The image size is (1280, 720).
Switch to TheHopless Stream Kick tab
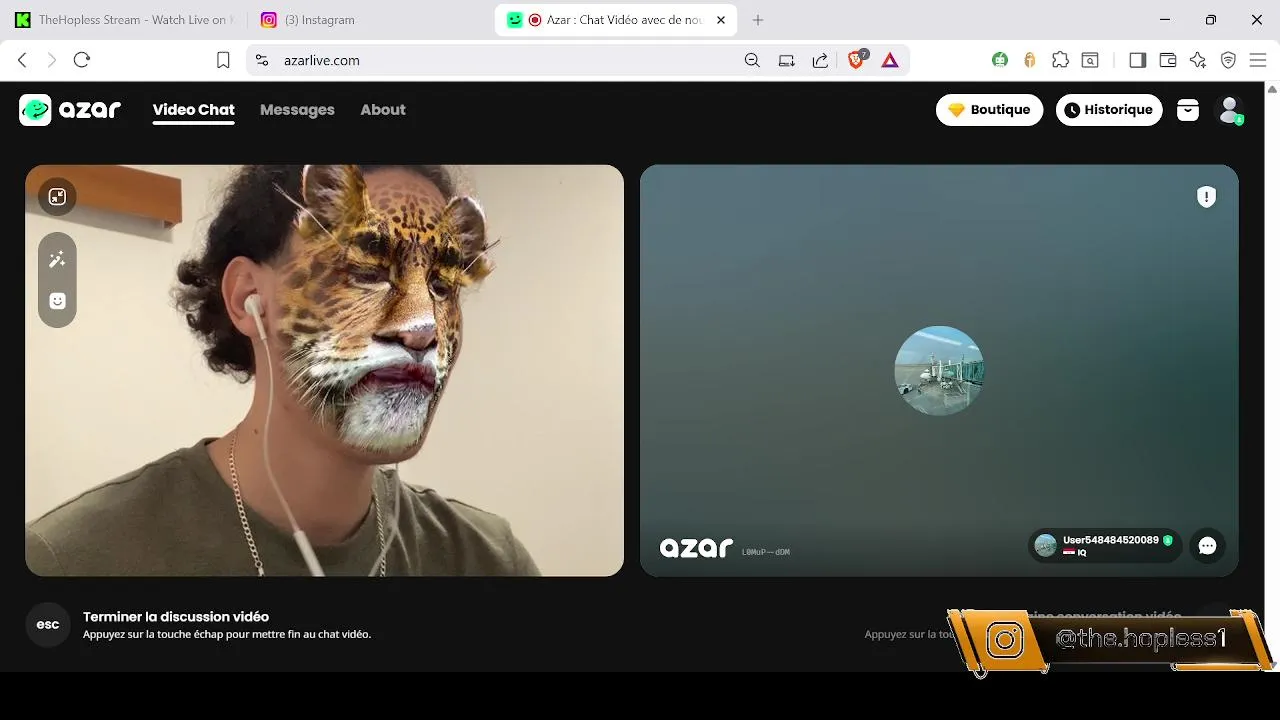click(125, 20)
